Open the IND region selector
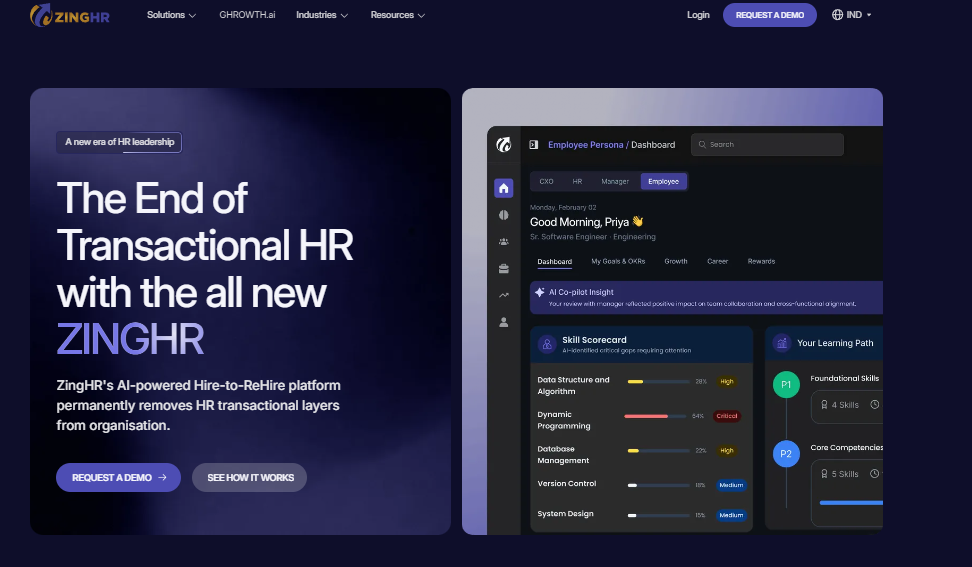 tap(852, 15)
